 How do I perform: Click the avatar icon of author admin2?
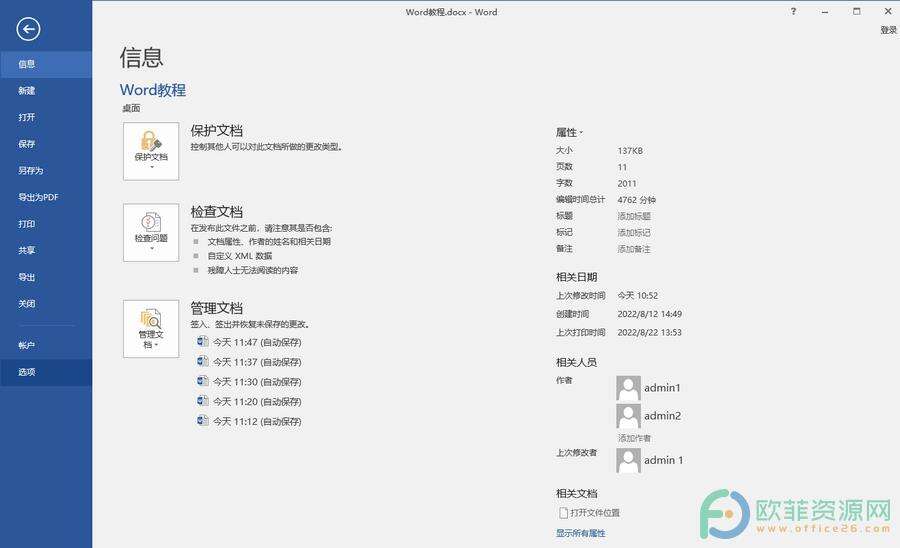coord(628,416)
